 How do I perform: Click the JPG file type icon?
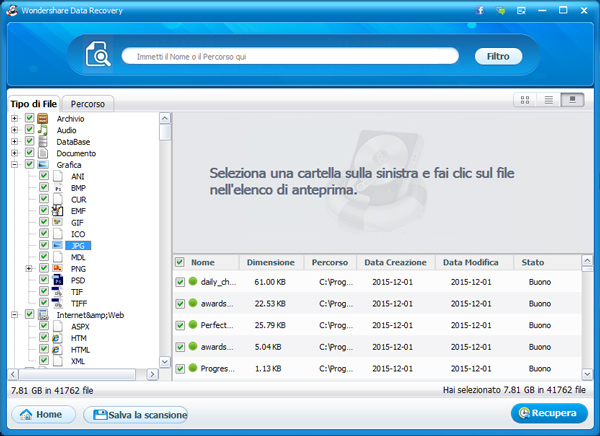click(57, 245)
